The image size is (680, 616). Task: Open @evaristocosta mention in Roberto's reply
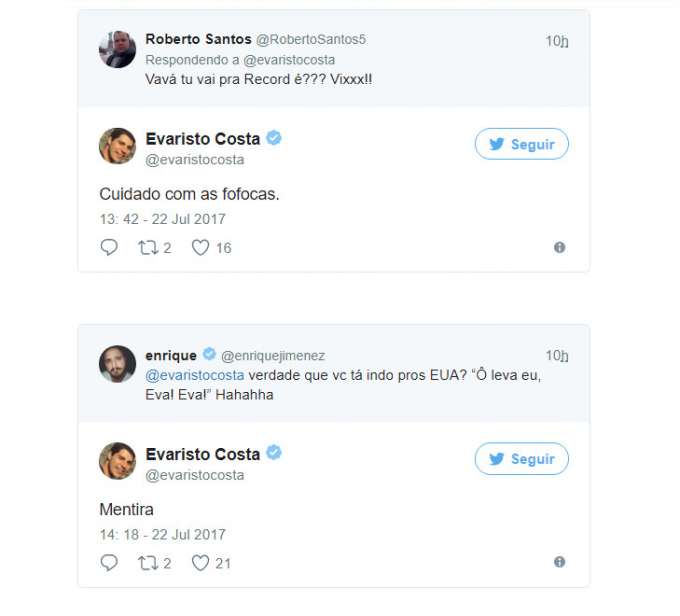pyautogui.click(x=282, y=59)
